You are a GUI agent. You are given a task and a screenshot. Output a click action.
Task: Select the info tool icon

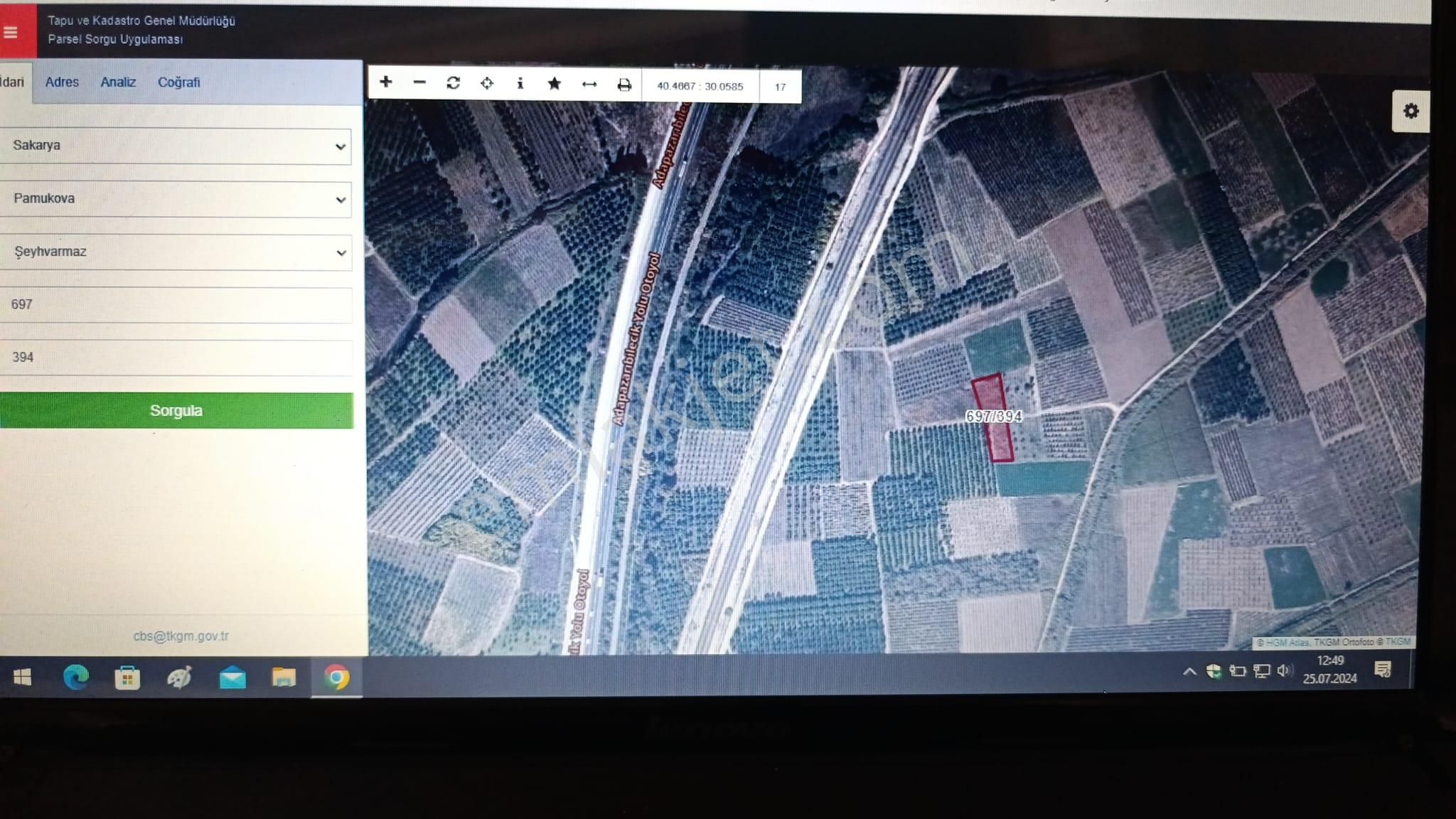coord(520,83)
